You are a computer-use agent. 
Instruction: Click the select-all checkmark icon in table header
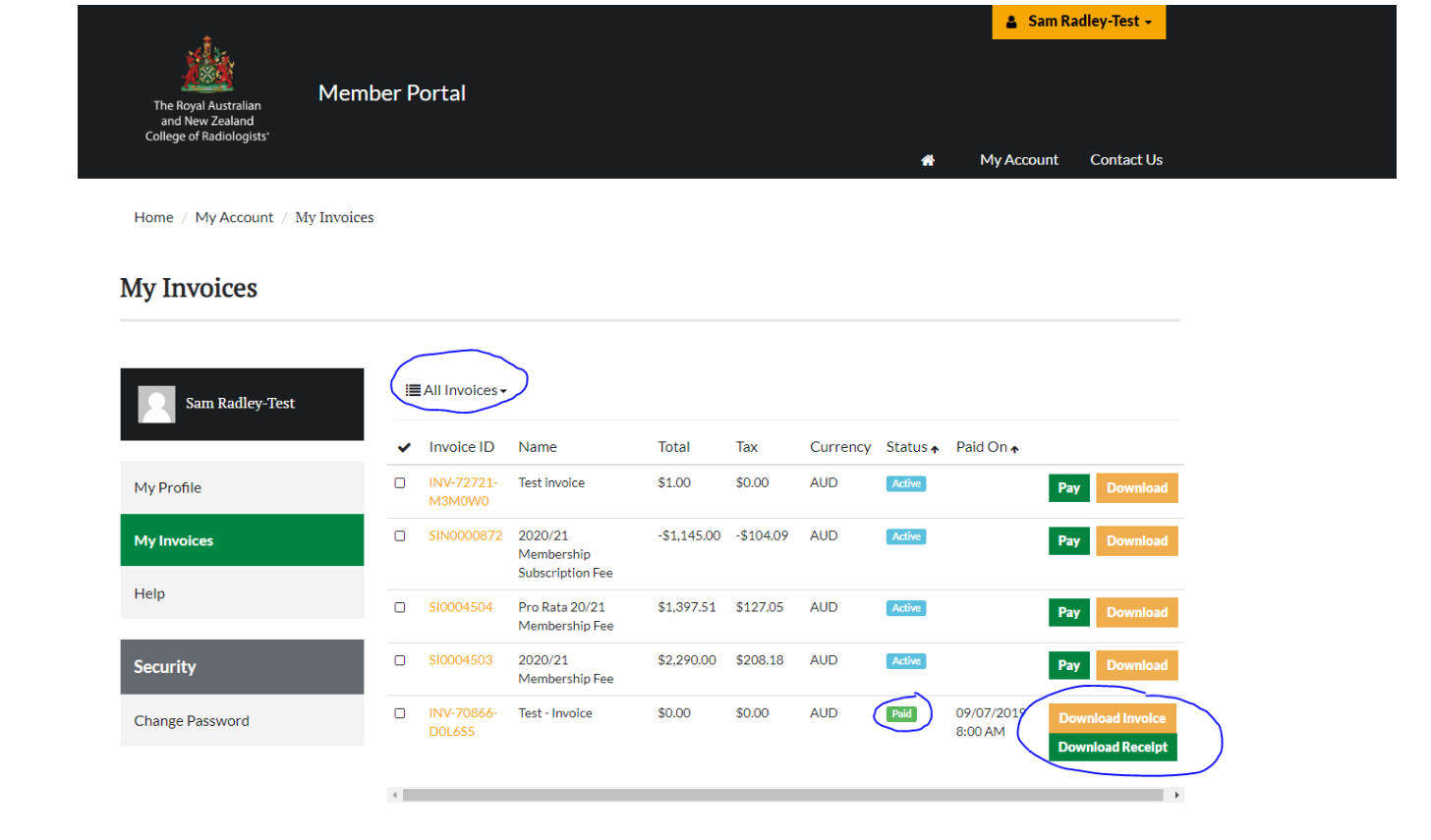coord(404,447)
